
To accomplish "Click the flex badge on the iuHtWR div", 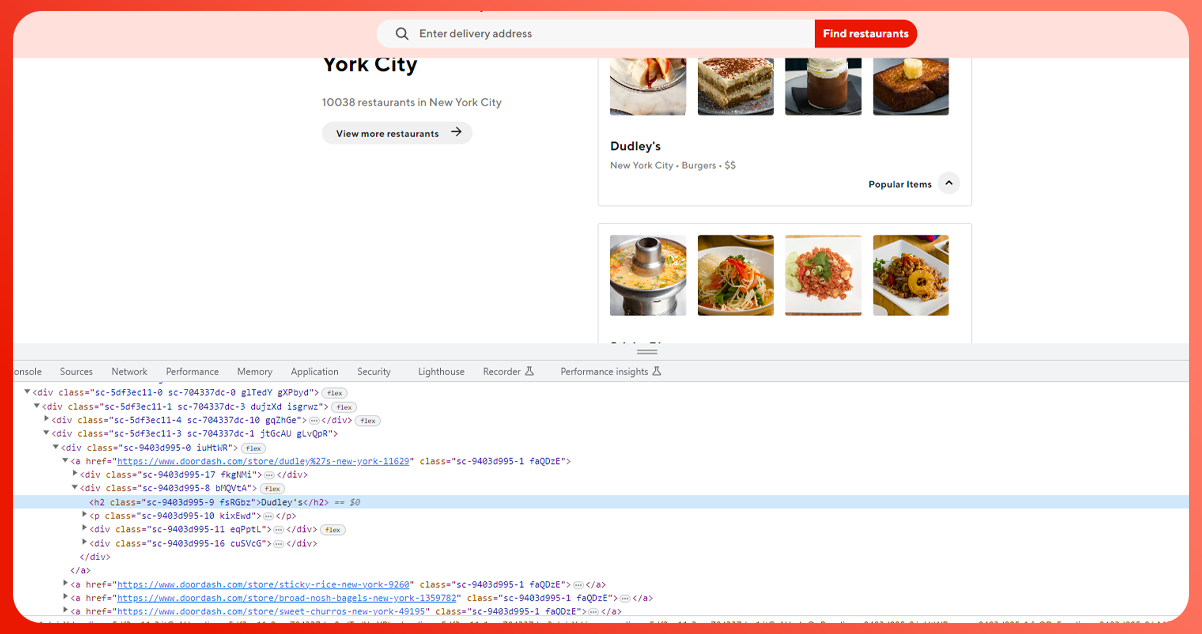I will click(x=253, y=448).
